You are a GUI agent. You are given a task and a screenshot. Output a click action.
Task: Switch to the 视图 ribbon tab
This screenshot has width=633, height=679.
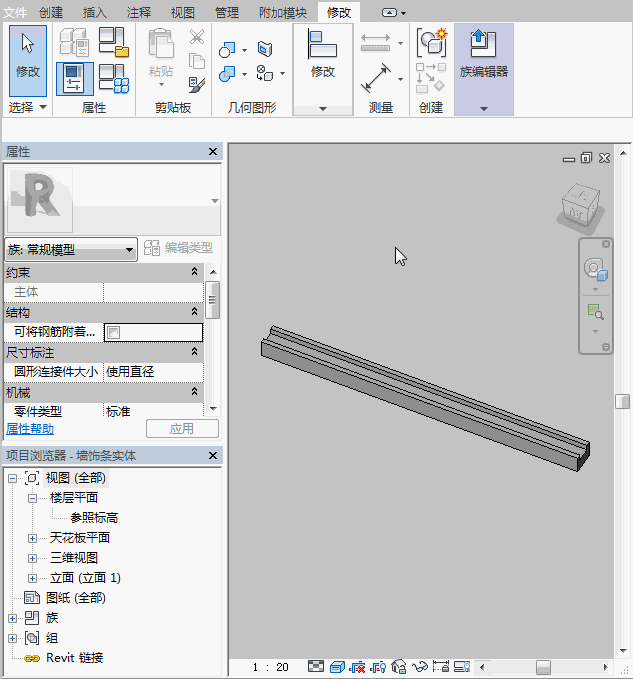coord(183,13)
